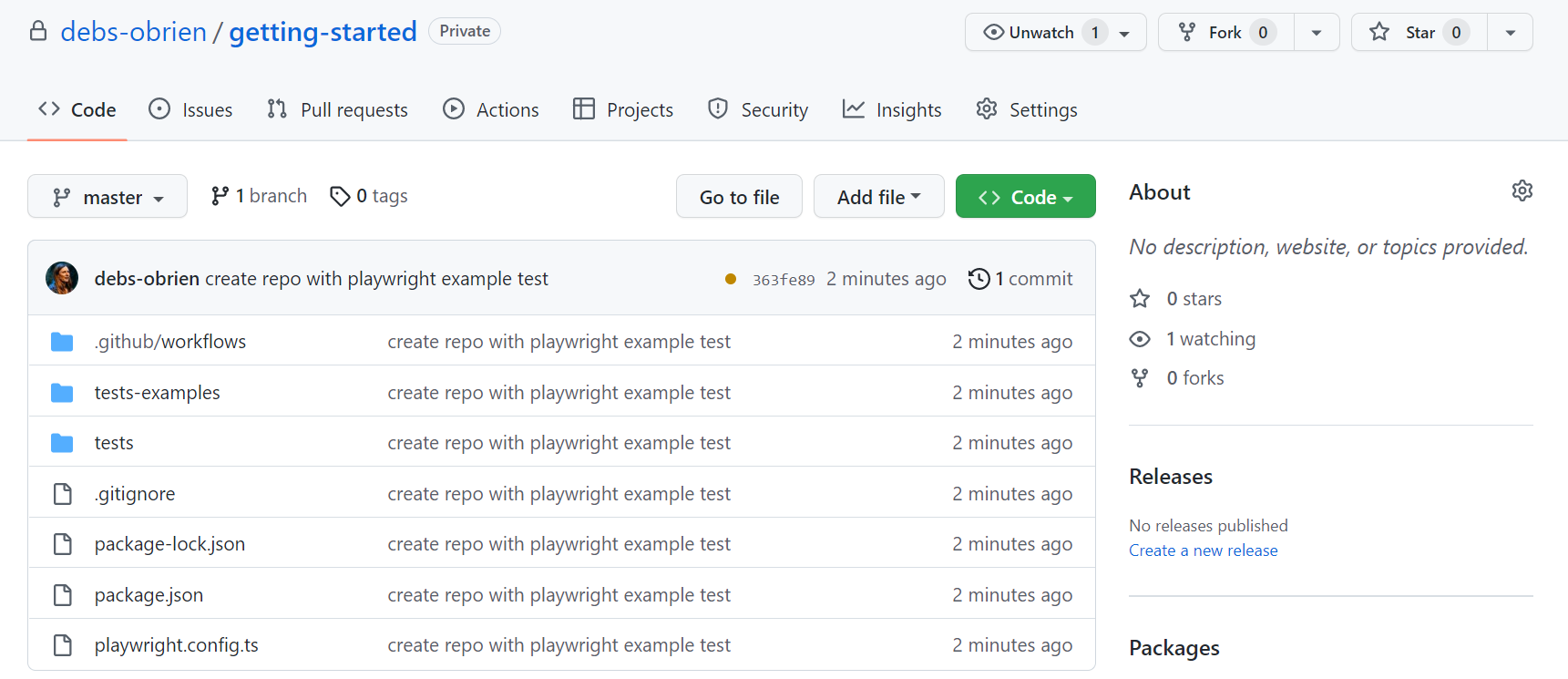Click the debs-obrien avatar image
The height and width of the screenshot is (679, 1568).
(x=62, y=278)
